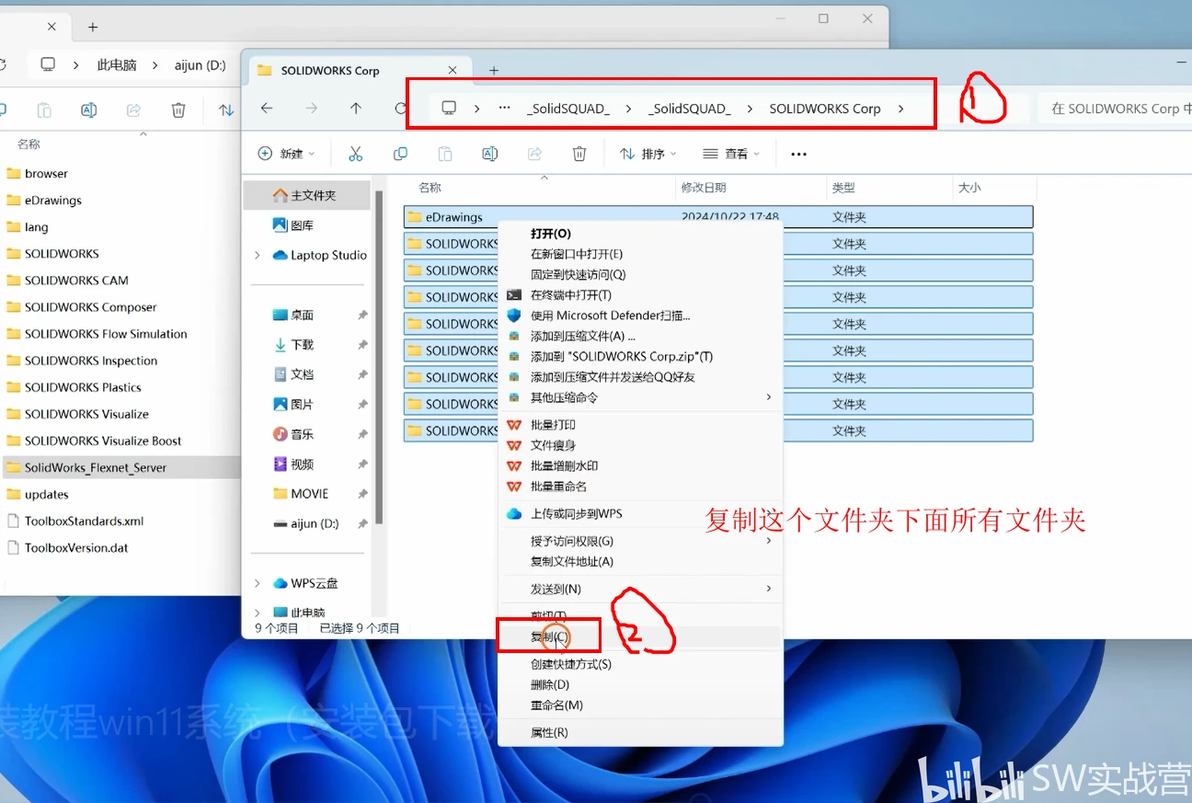Click Share icon in SOLIDWORKS Corp toolbar
The width and height of the screenshot is (1192, 803).
[x=534, y=154]
